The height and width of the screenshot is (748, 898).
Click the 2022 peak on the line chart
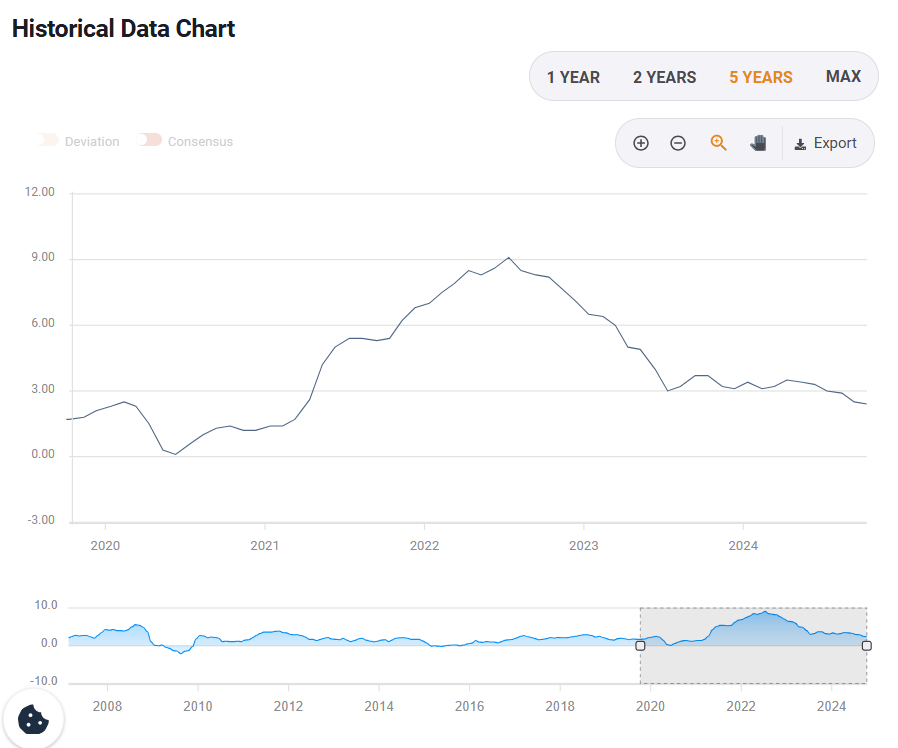pos(509,258)
